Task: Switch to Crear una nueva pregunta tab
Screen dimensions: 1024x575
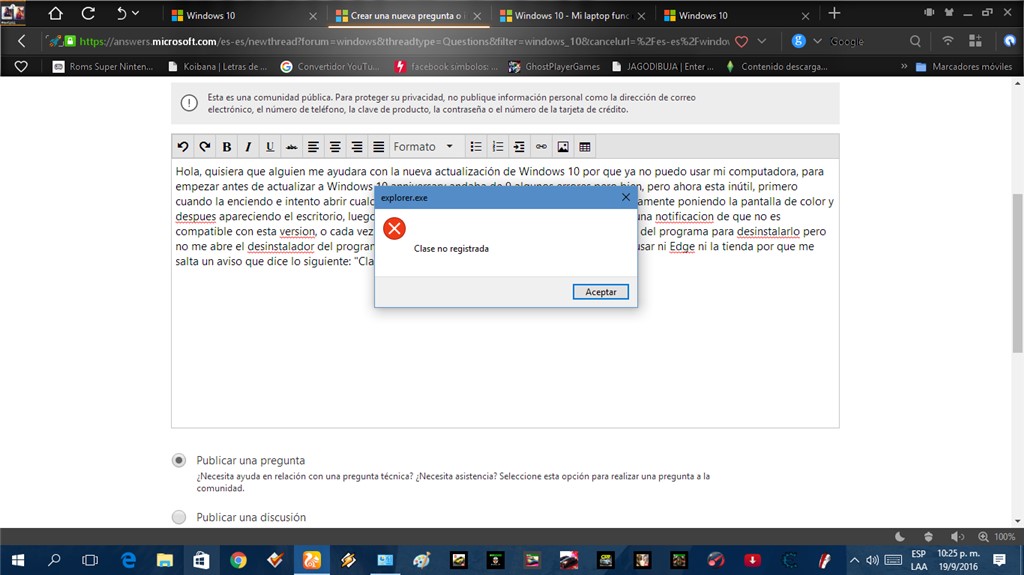Action: pos(406,15)
